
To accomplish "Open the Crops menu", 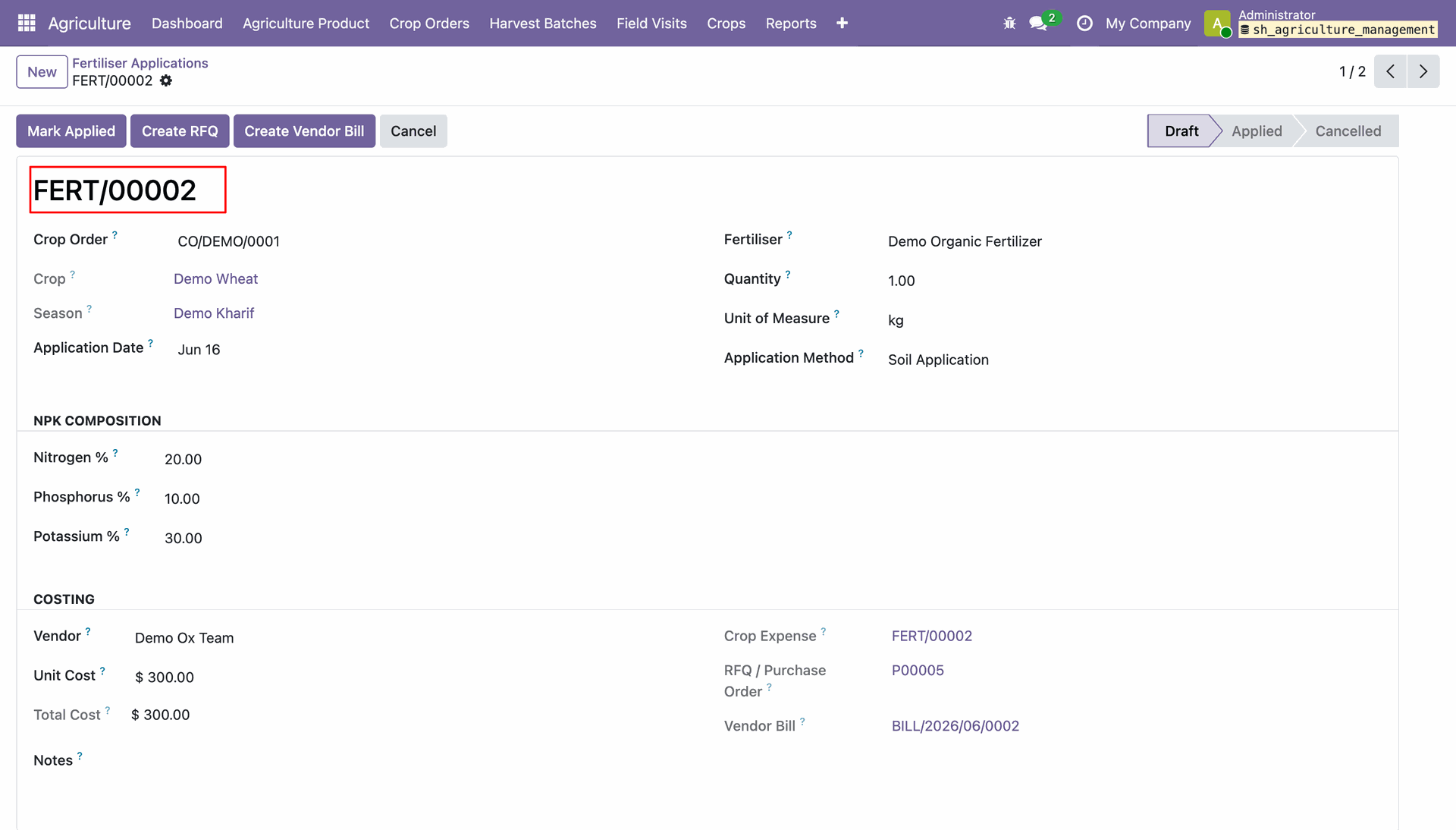I will point(726,24).
